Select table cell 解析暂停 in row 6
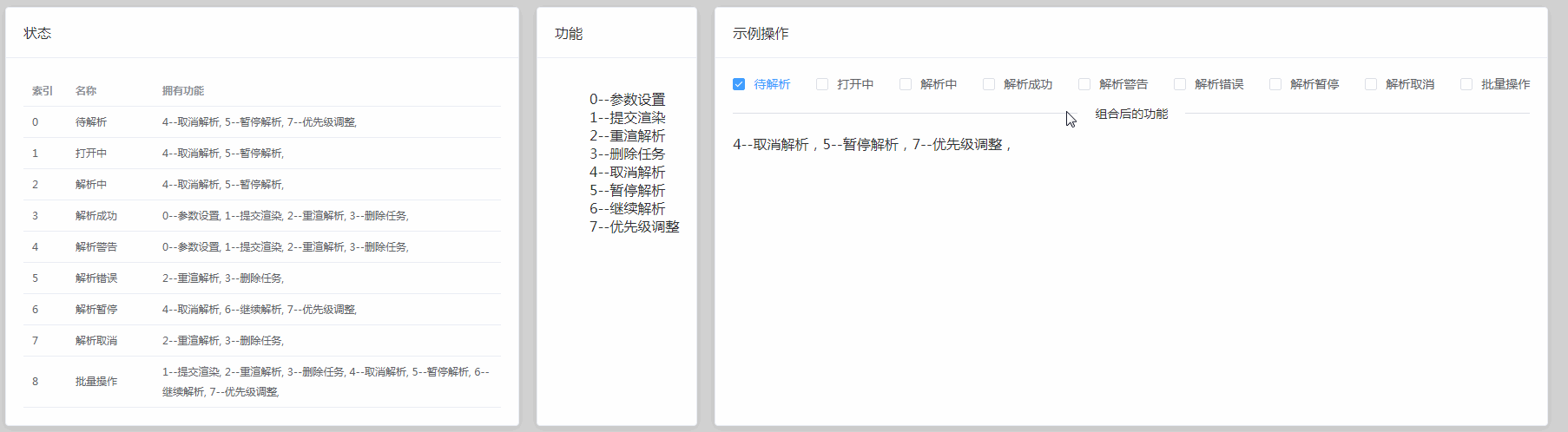This screenshot has width=1568, height=432. pyautogui.click(x=96, y=310)
